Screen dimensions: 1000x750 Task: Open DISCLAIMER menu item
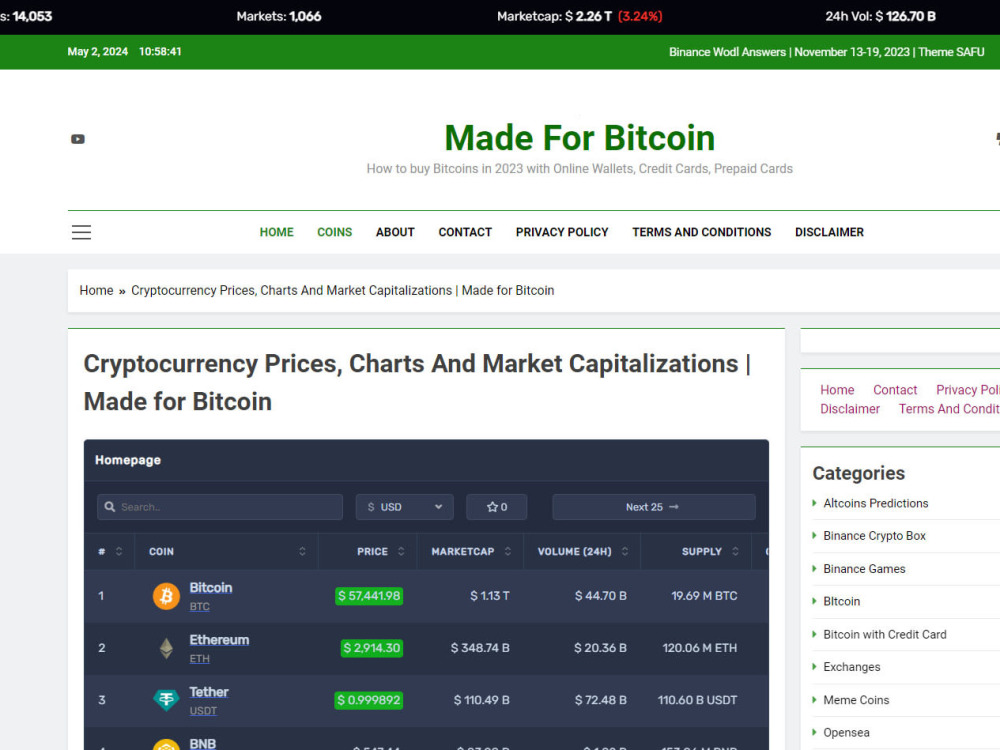click(x=829, y=232)
